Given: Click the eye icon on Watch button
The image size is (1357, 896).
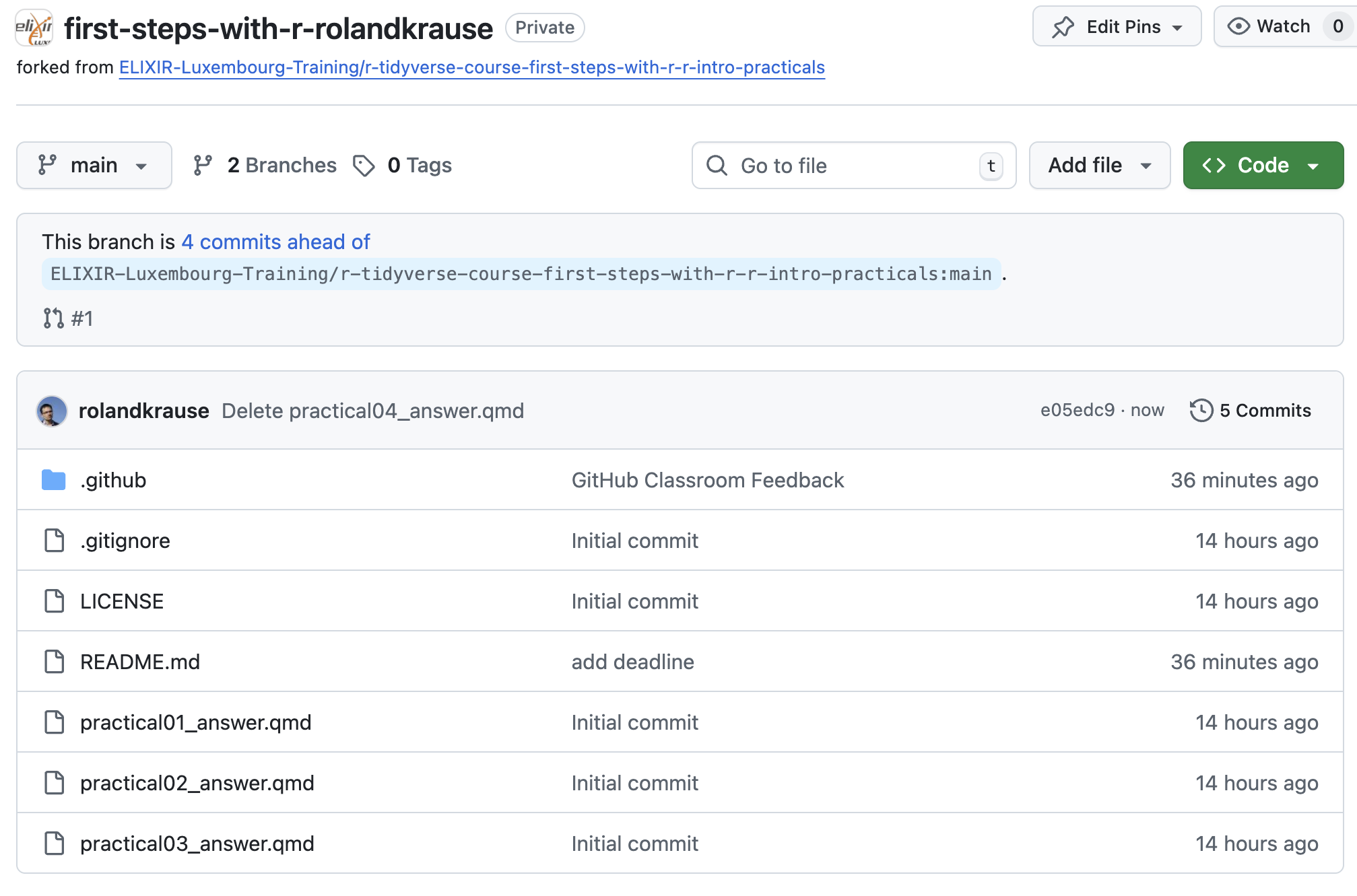Looking at the screenshot, I should pyautogui.click(x=1238, y=26).
